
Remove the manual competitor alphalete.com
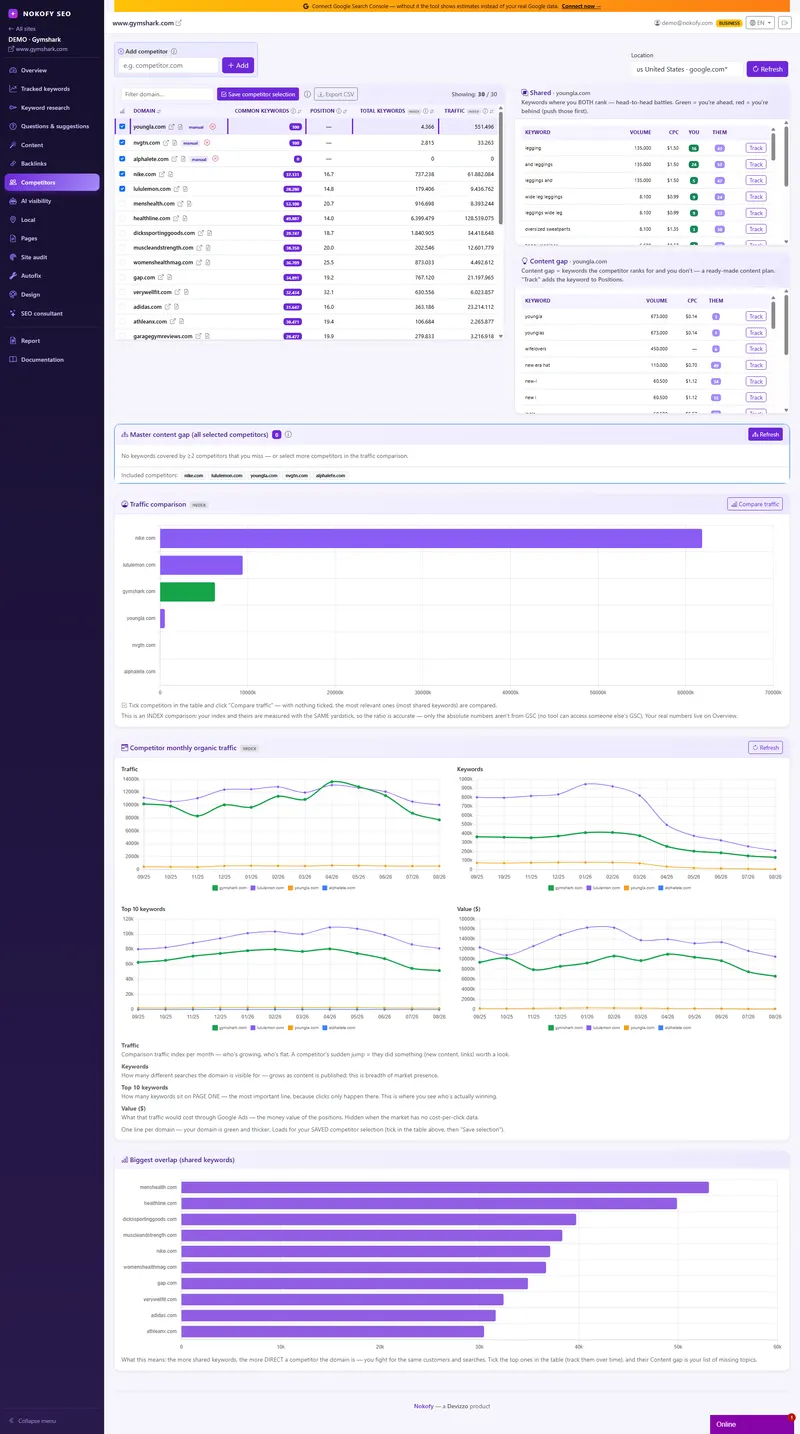point(215,158)
